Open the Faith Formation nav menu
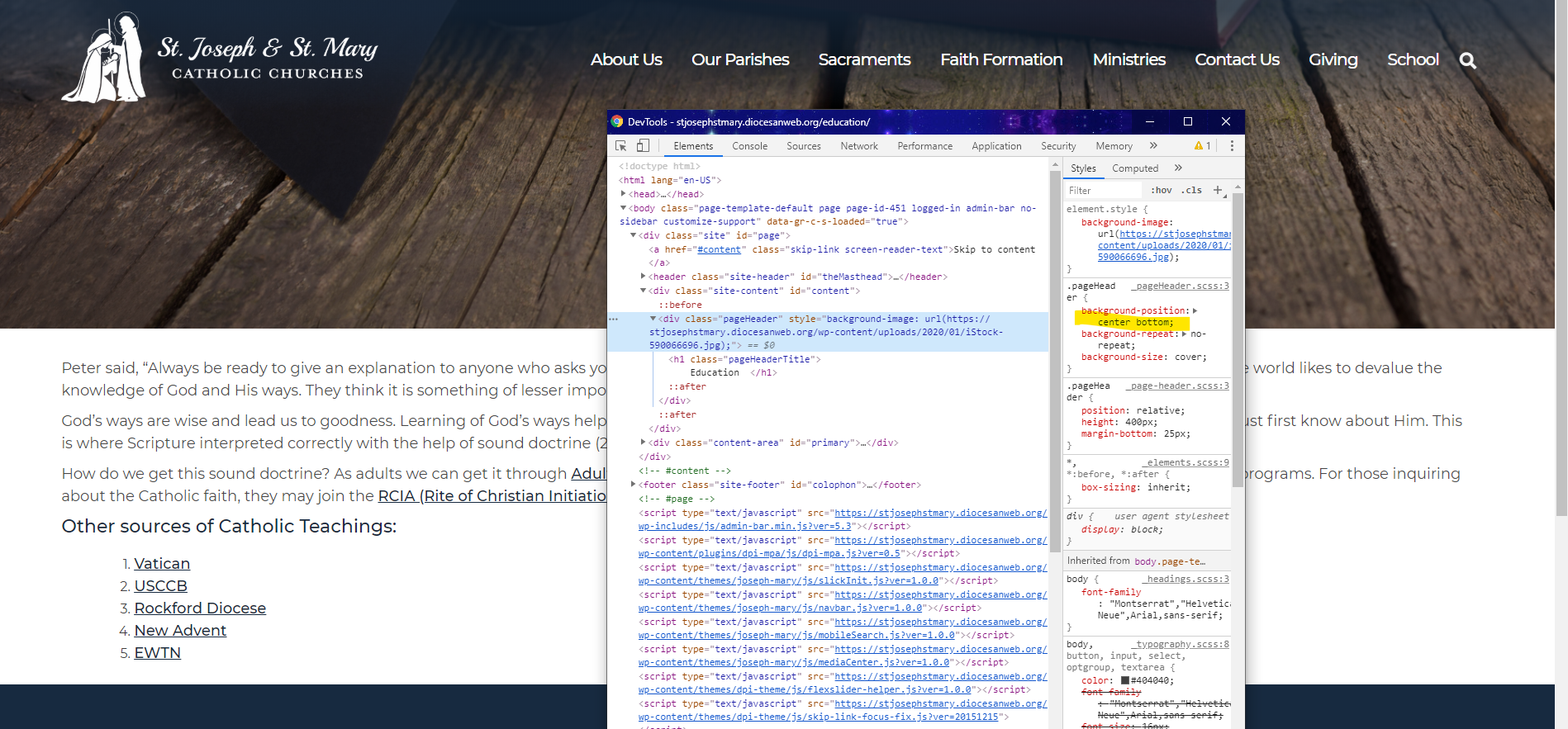1568x729 pixels. click(x=1001, y=60)
